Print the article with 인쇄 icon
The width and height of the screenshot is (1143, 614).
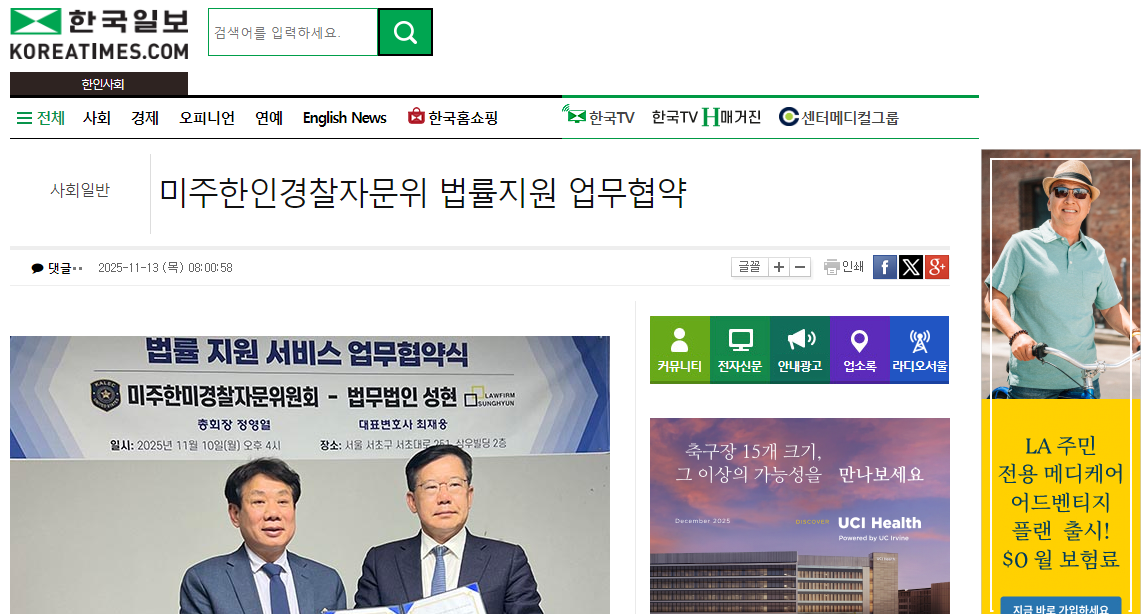point(843,267)
